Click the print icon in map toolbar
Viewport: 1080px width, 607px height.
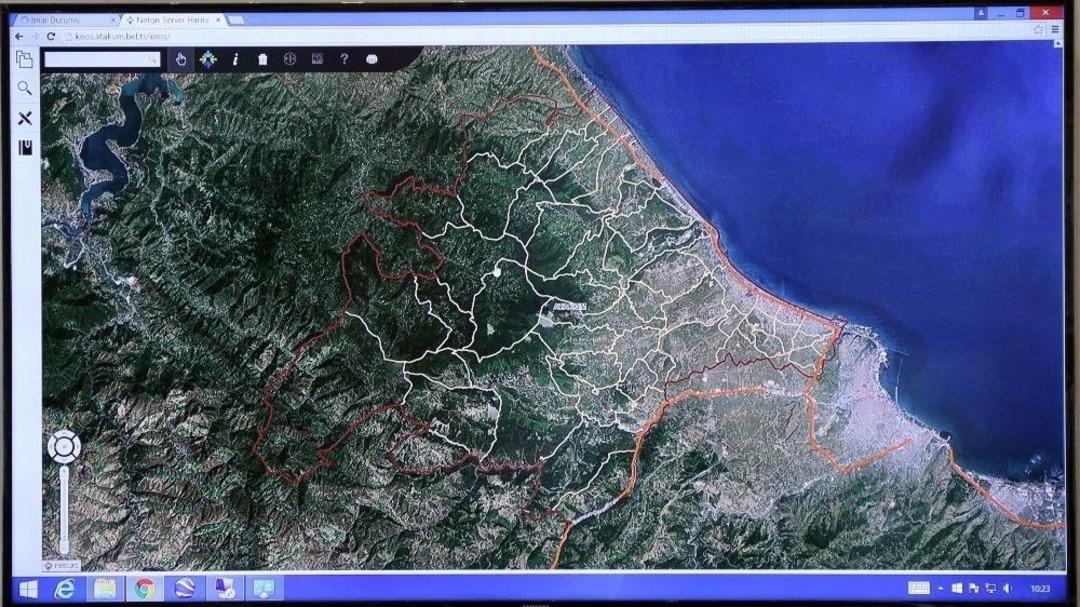coord(371,59)
